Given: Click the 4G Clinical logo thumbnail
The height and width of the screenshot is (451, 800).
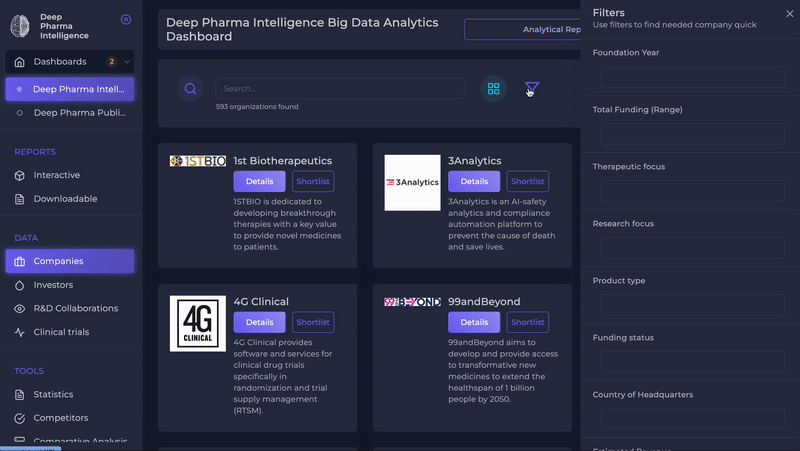Looking at the screenshot, I should click(198, 323).
